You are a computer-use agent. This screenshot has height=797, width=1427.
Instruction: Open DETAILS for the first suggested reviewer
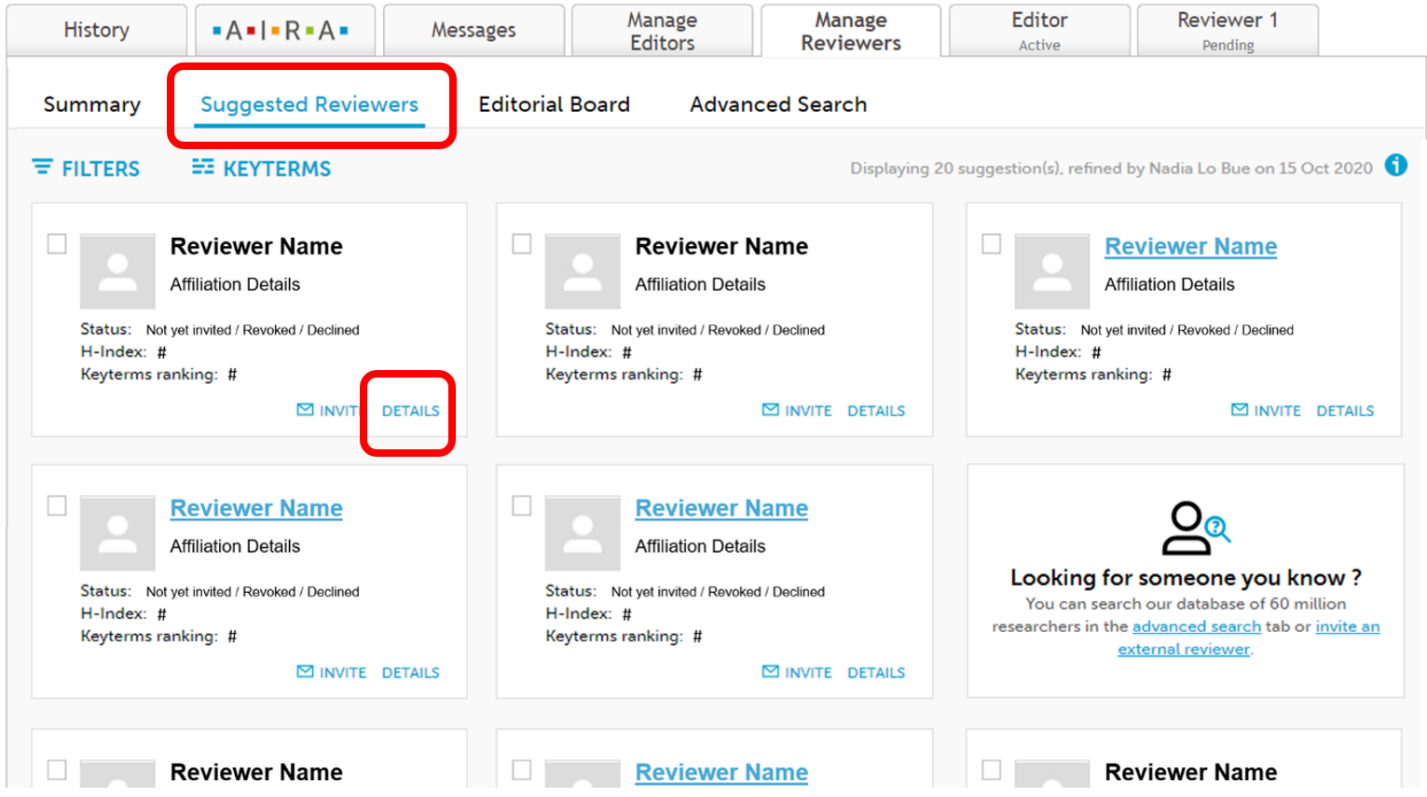point(410,410)
